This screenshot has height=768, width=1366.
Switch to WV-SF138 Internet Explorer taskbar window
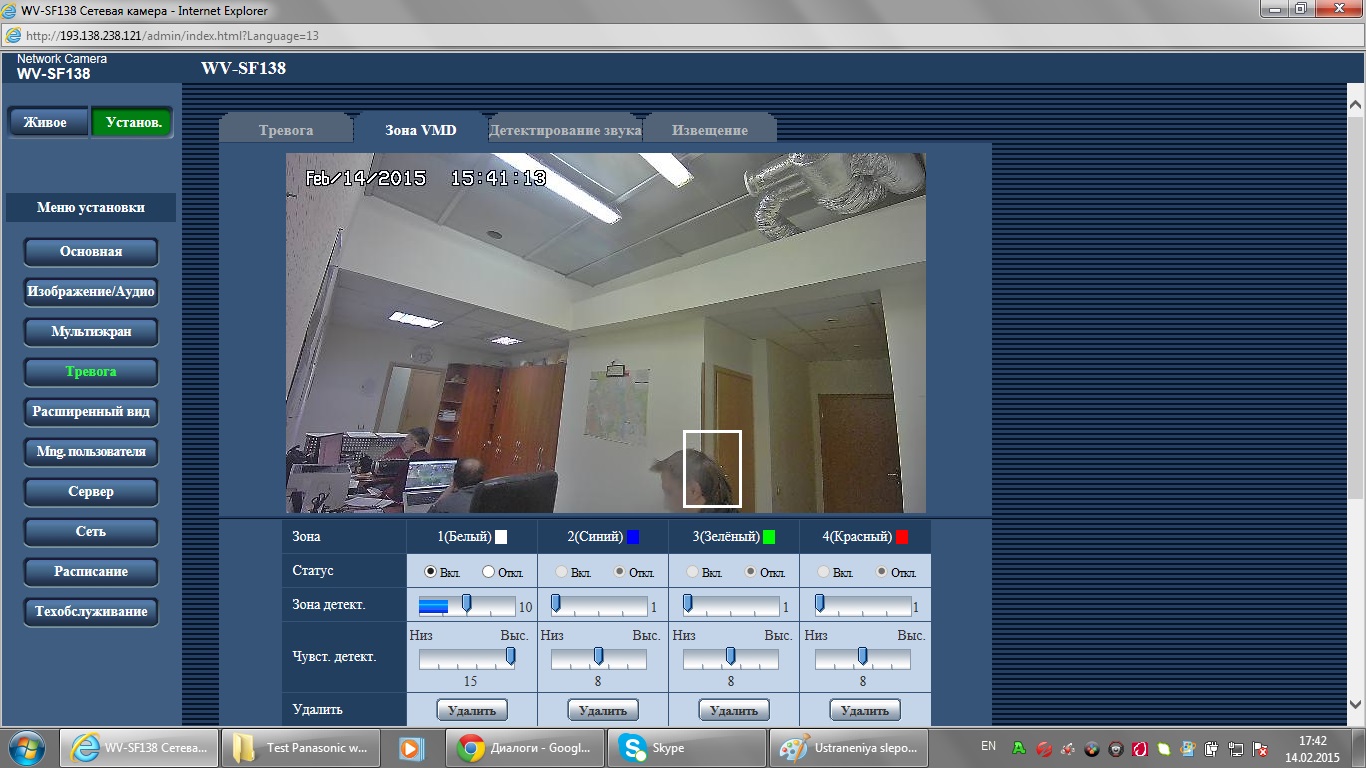(x=138, y=747)
